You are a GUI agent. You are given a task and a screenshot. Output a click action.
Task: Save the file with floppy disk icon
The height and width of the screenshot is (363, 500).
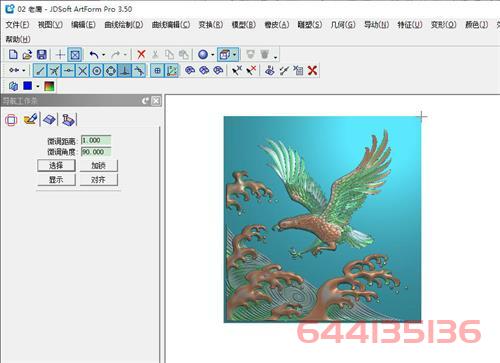pyautogui.click(x=41, y=55)
